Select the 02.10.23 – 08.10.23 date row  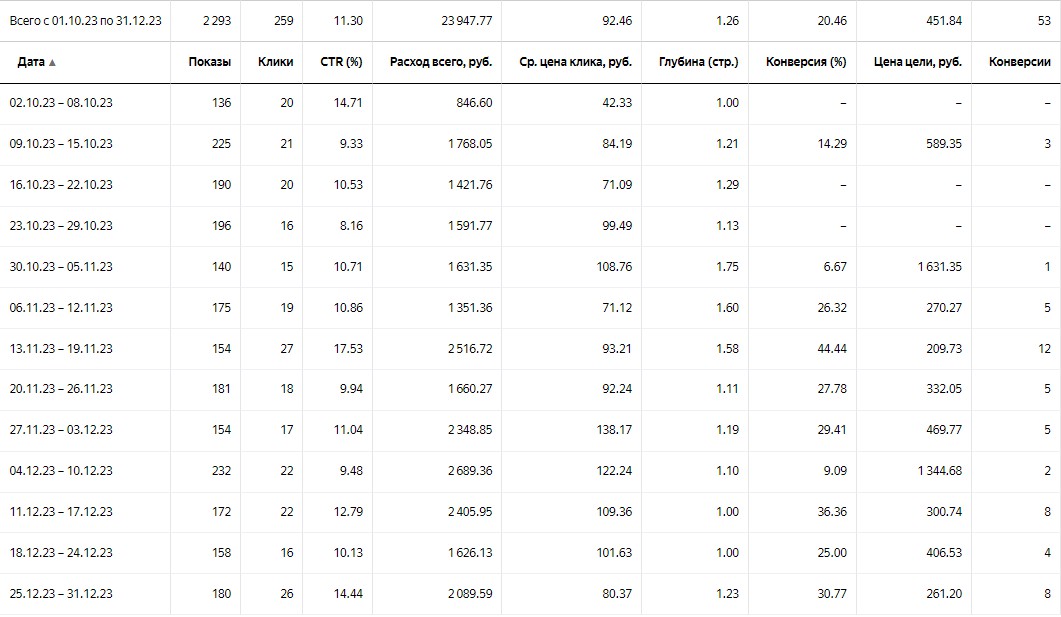tap(61, 103)
